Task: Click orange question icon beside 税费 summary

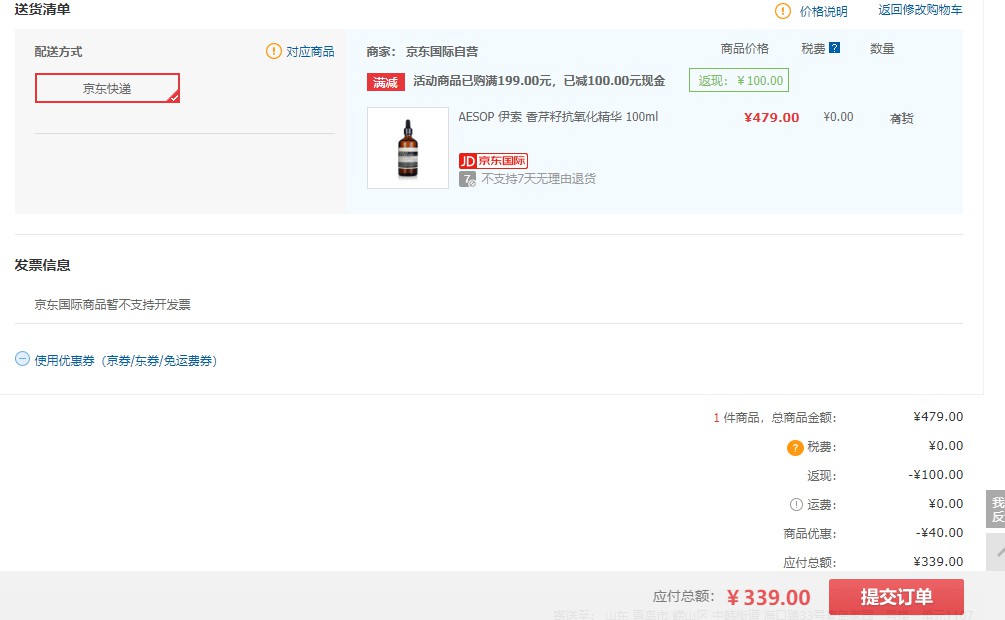Action: pos(795,448)
